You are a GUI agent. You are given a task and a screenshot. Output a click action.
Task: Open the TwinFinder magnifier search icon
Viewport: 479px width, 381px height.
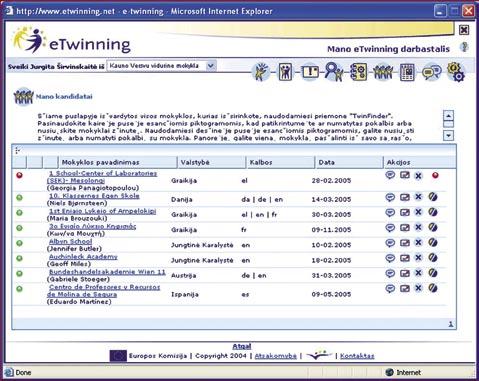(x=334, y=72)
